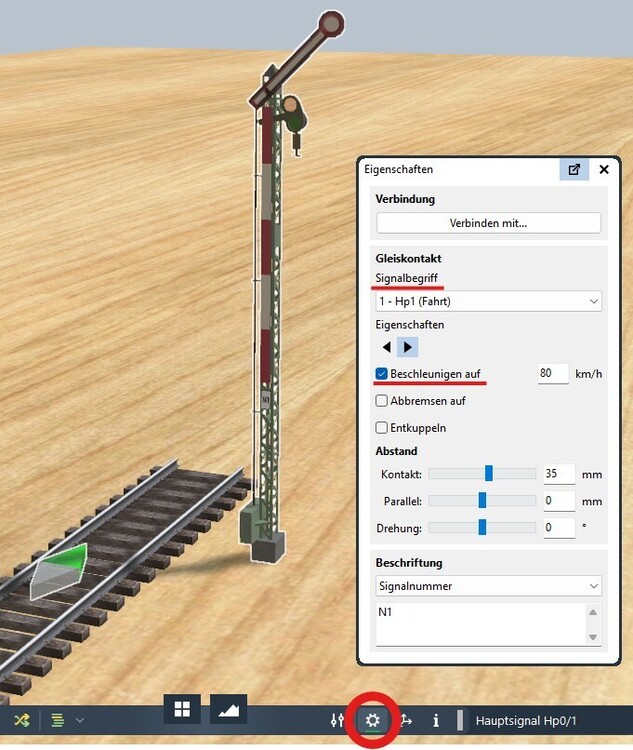Click the Verbinden mit... button
The height and width of the screenshot is (750, 633).
488,223
